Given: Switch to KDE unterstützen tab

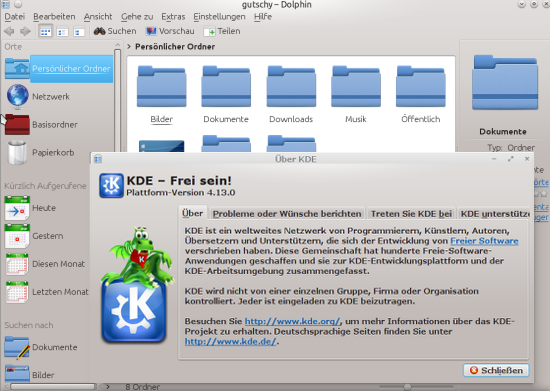Looking at the screenshot, I should (495, 214).
